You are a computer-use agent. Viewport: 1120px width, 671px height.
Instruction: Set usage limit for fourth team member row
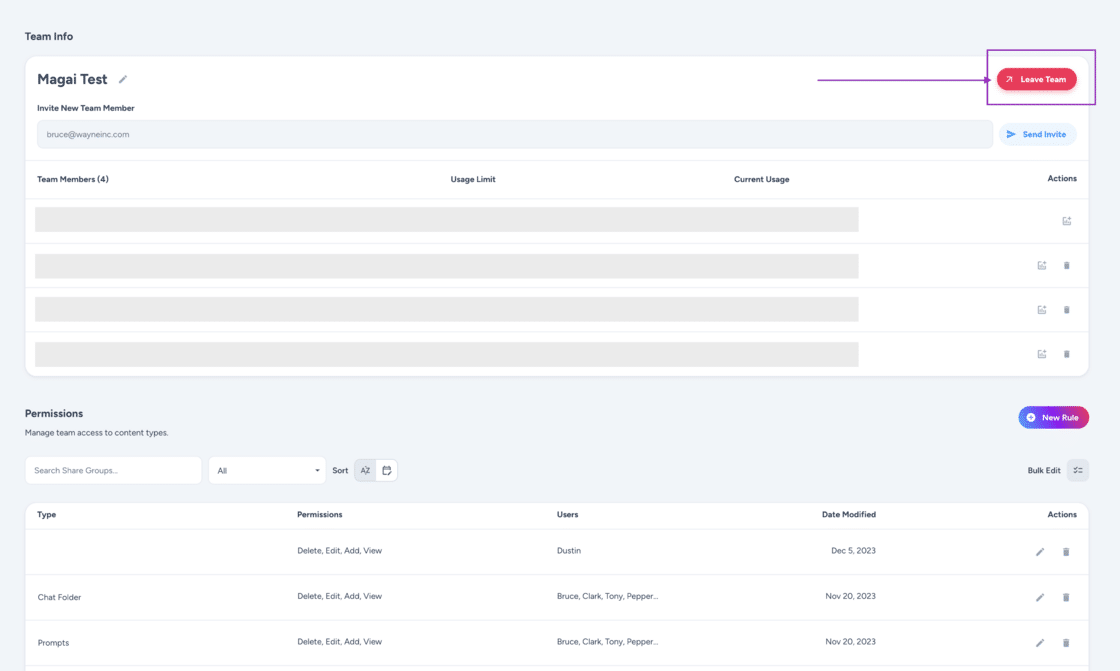click(1041, 354)
